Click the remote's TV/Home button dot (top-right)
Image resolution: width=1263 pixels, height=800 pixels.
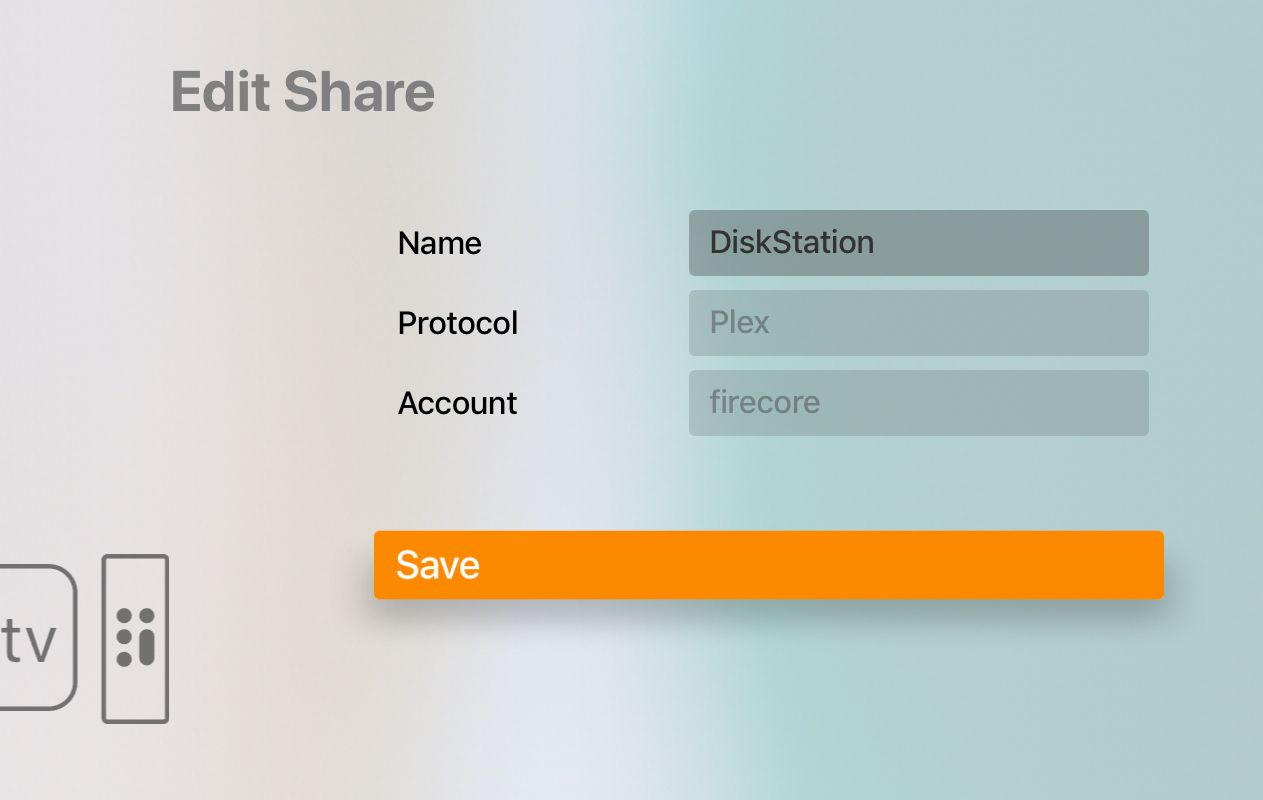[147, 615]
